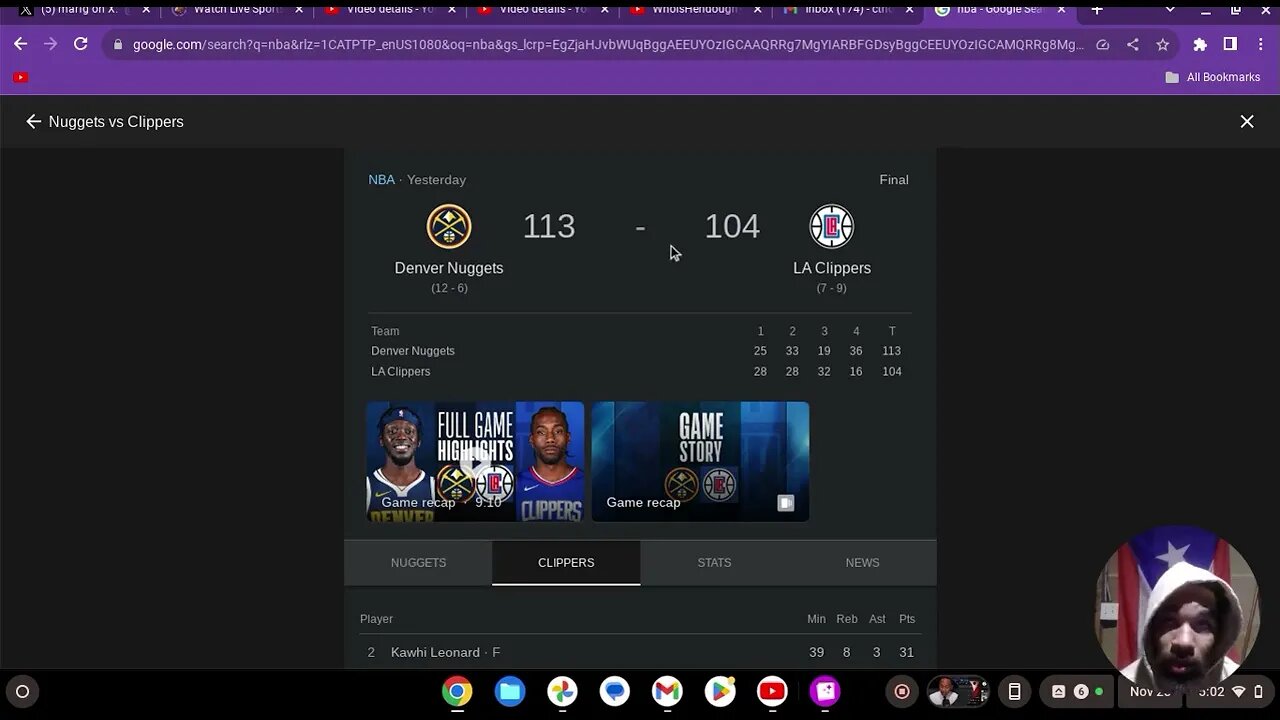Click the Denver Nuggets logo
This screenshot has height=720, width=1280.
pyautogui.click(x=449, y=226)
